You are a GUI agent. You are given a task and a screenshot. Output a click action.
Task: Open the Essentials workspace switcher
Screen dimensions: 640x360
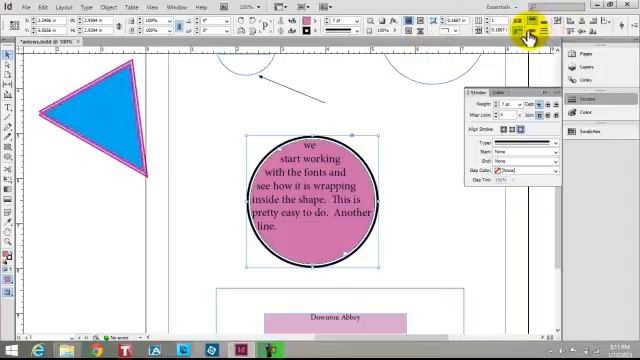tap(502, 7)
